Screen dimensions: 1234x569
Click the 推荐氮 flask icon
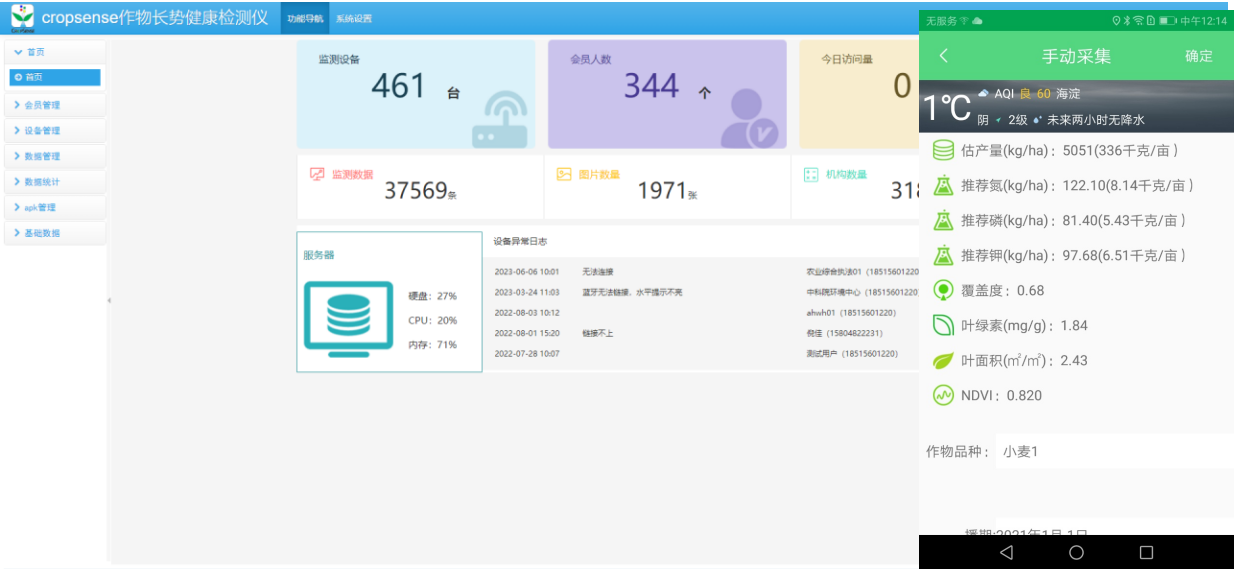pos(943,186)
